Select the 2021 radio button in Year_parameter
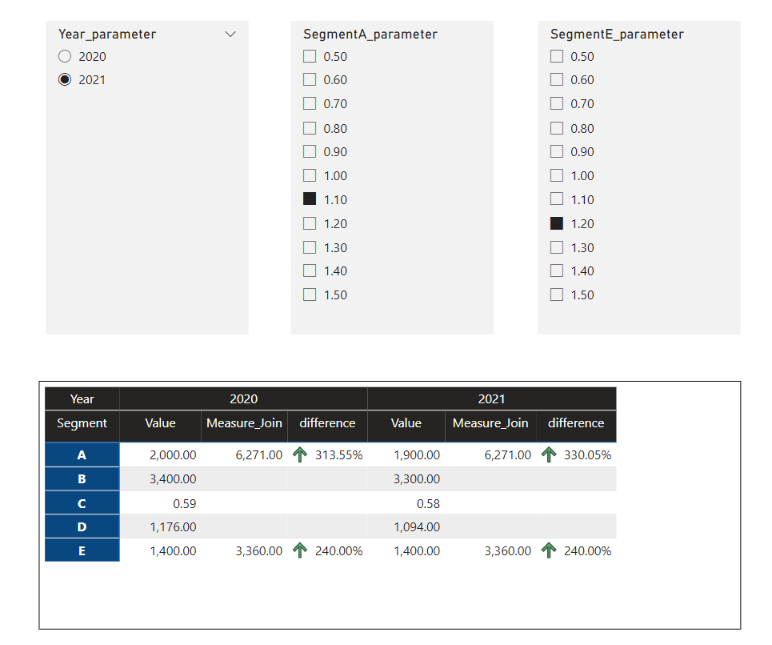This screenshot has width=772, height=645. [x=64, y=79]
